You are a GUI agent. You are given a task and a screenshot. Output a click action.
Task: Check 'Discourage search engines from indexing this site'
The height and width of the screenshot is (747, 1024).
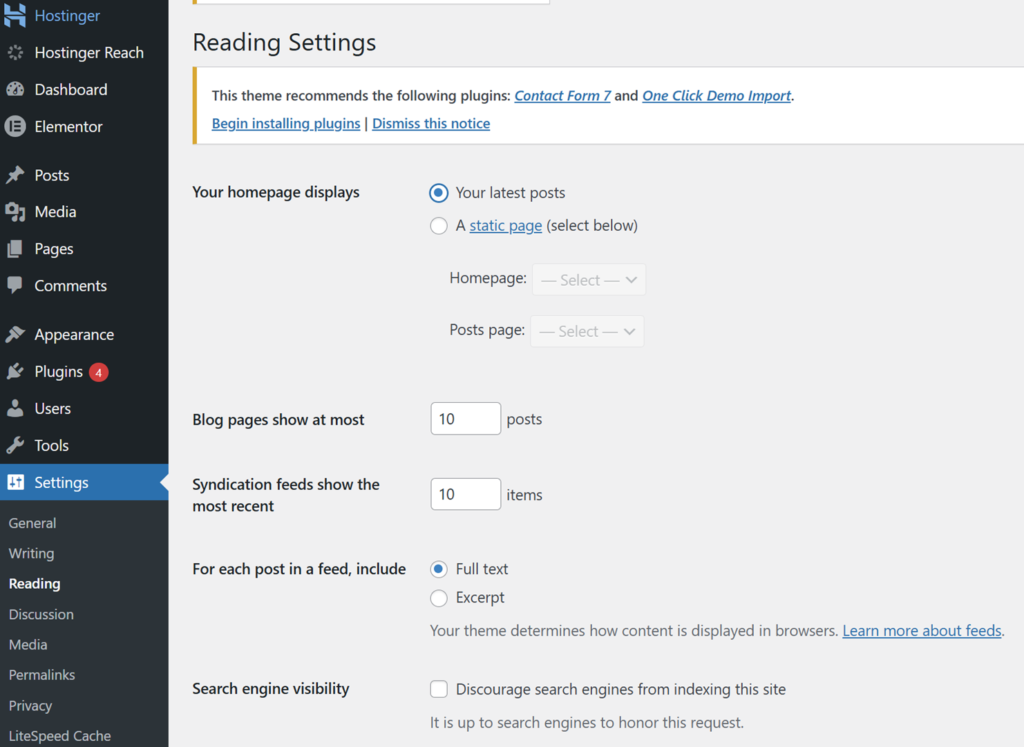tap(439, 689)
